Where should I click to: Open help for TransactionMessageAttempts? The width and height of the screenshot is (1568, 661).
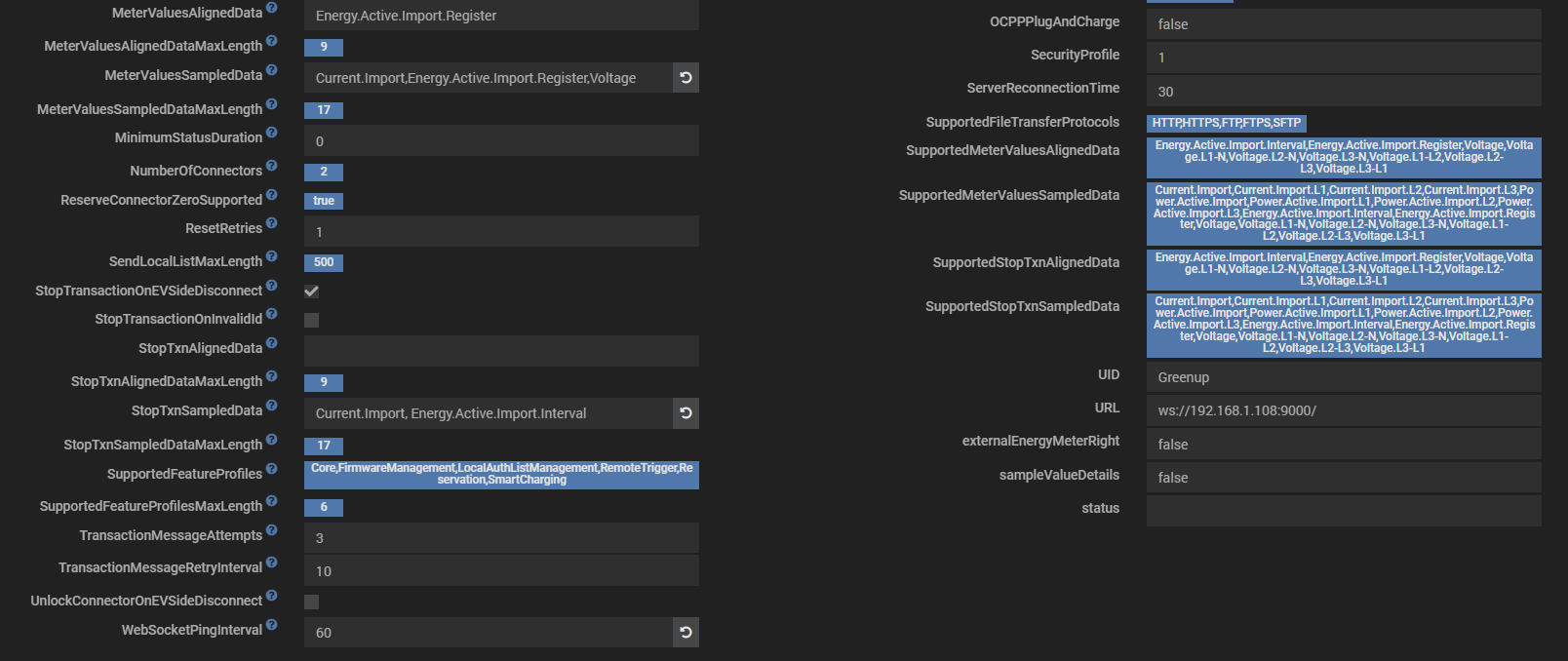pos(272,531)
